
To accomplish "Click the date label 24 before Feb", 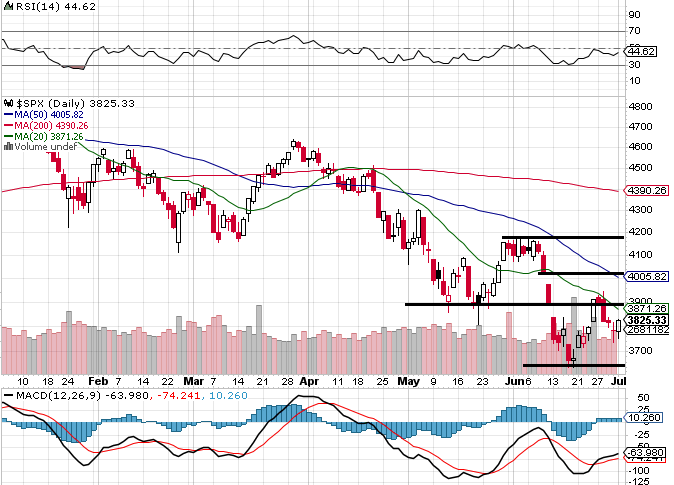I will (68, 381).
